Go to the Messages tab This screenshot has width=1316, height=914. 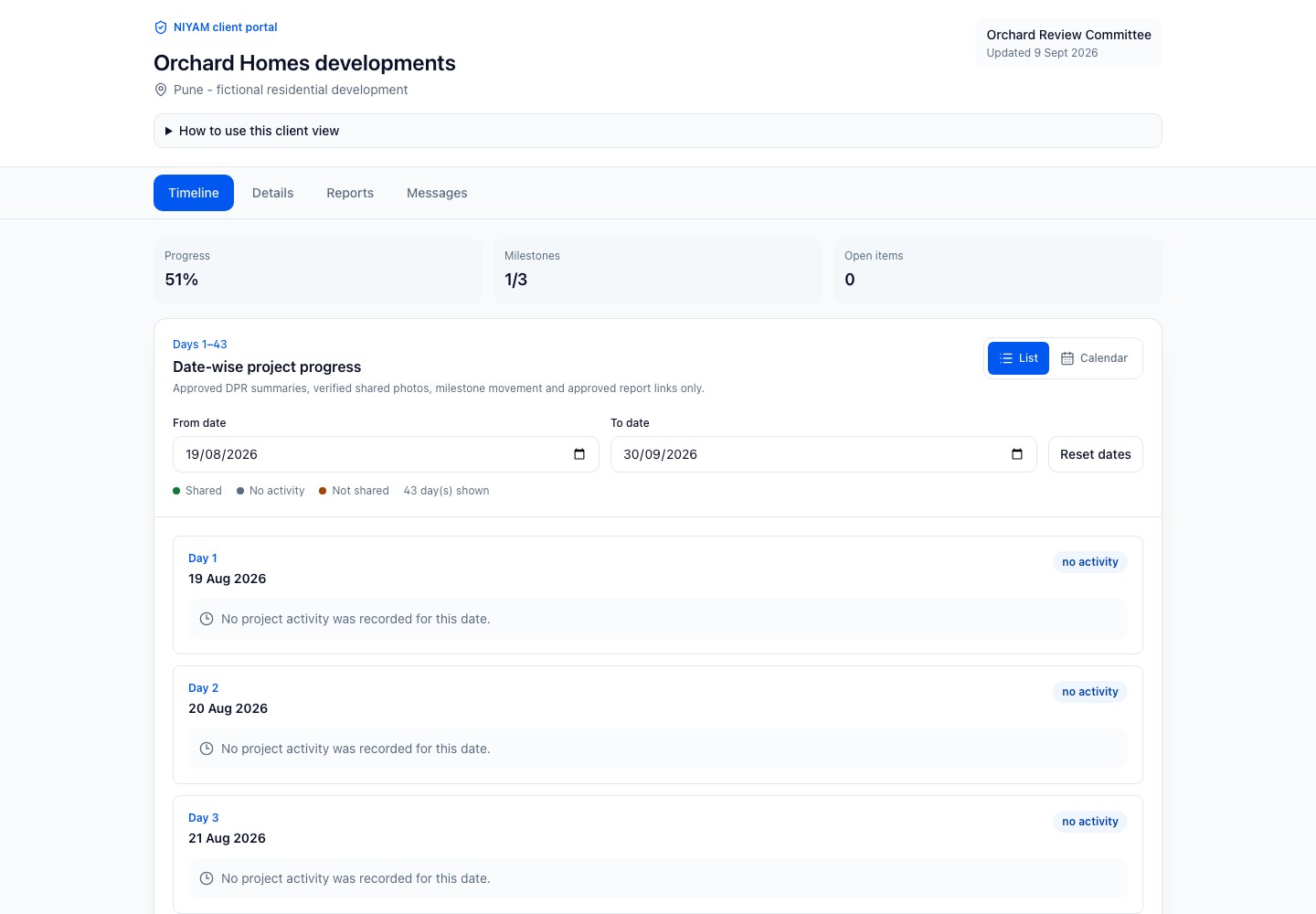437,193
